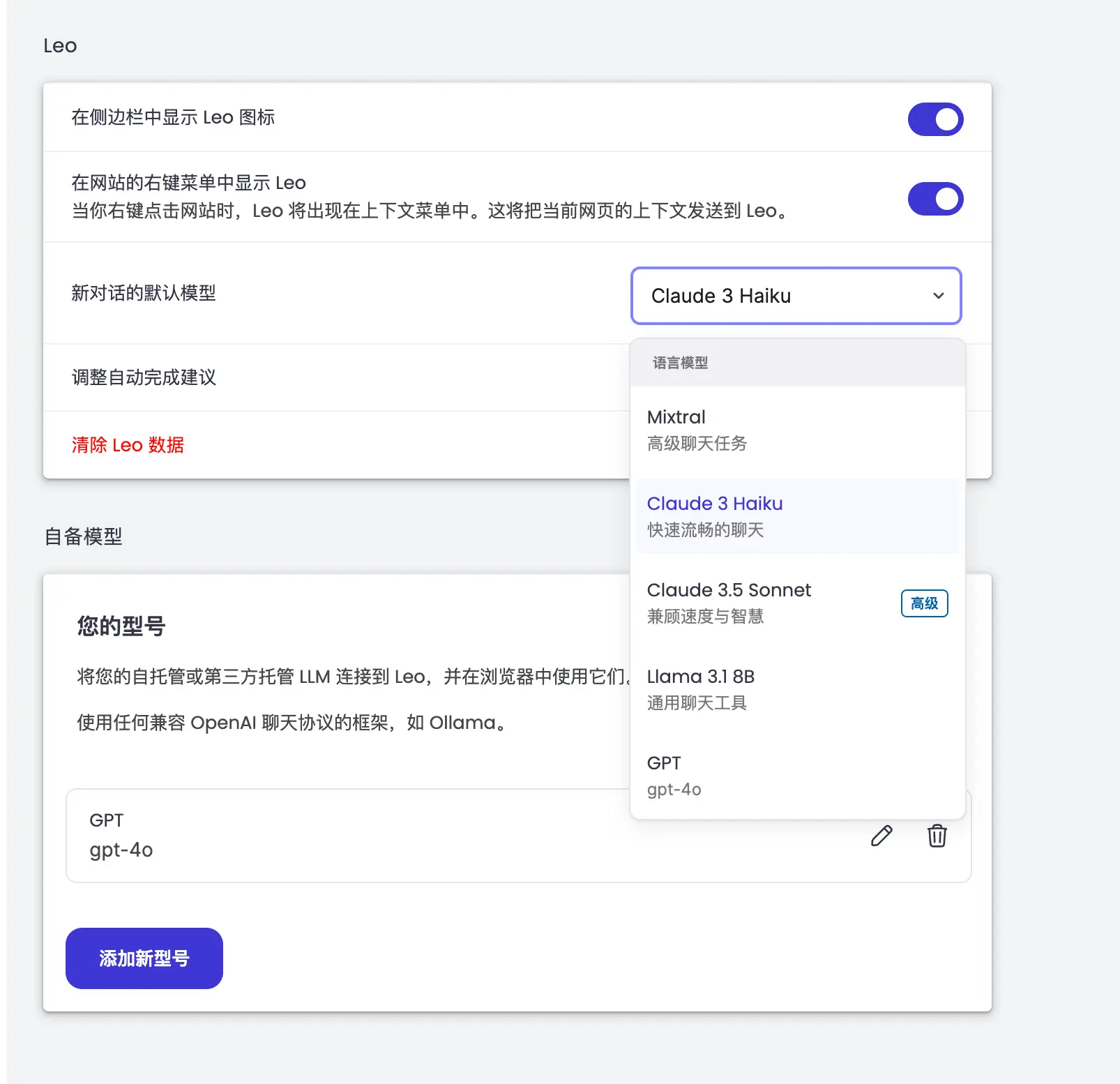Choose Claude 3 Haiku option in dropdown list
1120x1084 pixels.
(x=797, y=516)
